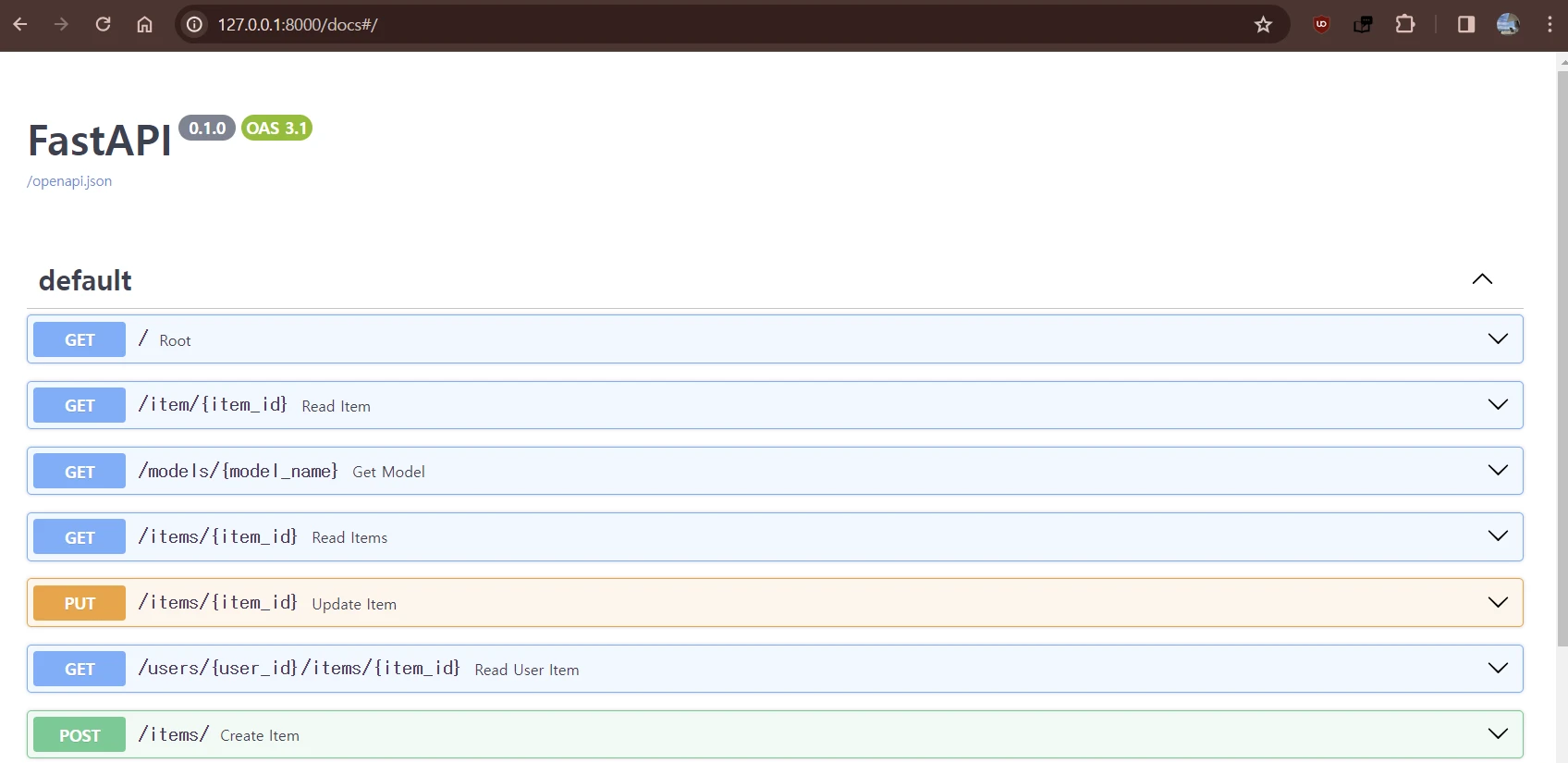Open the /openapi.json link
This screenshot has width=1568, height=763.
point(69,181)
